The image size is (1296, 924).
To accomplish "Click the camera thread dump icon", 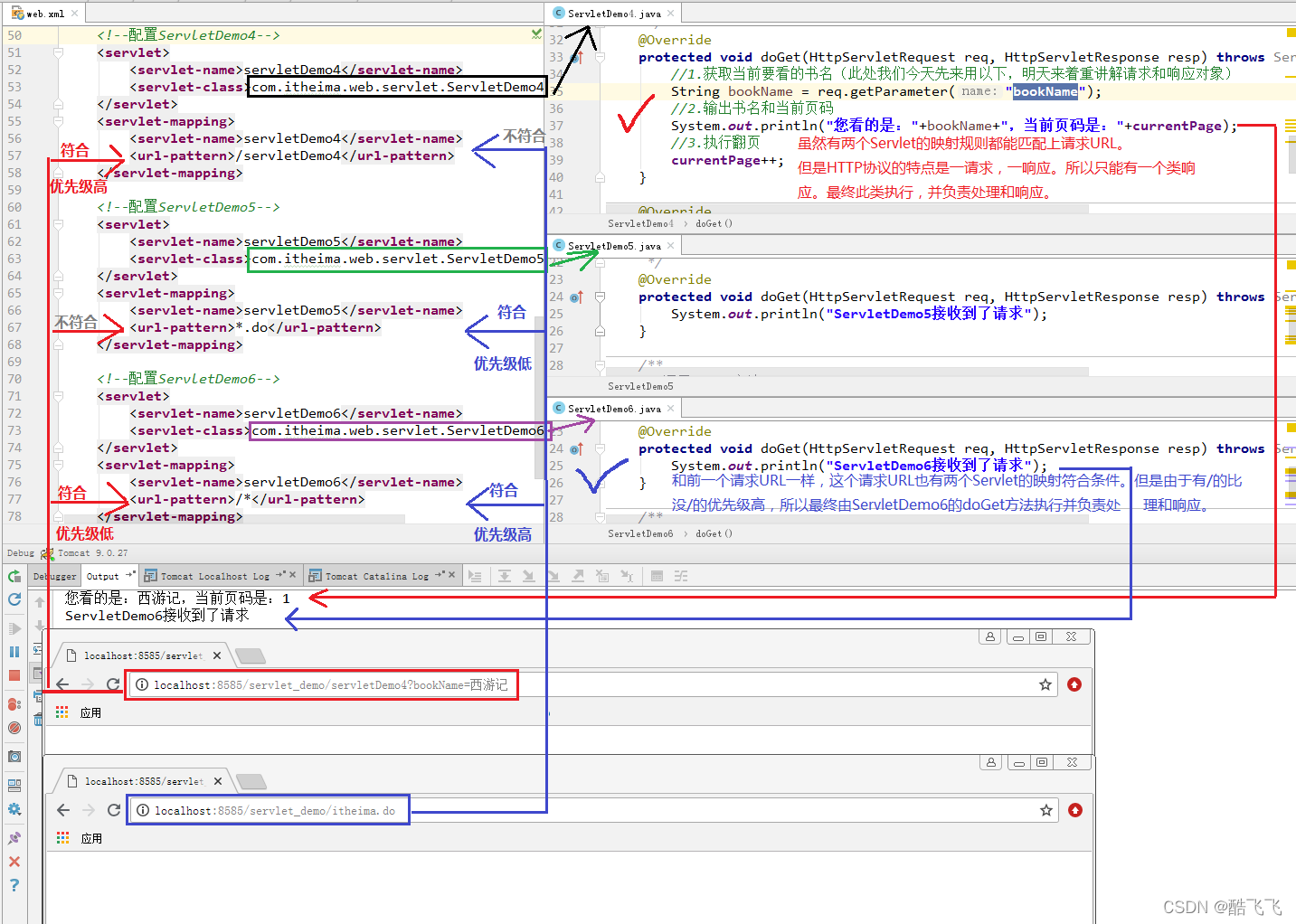I will (x=14, y=757).
